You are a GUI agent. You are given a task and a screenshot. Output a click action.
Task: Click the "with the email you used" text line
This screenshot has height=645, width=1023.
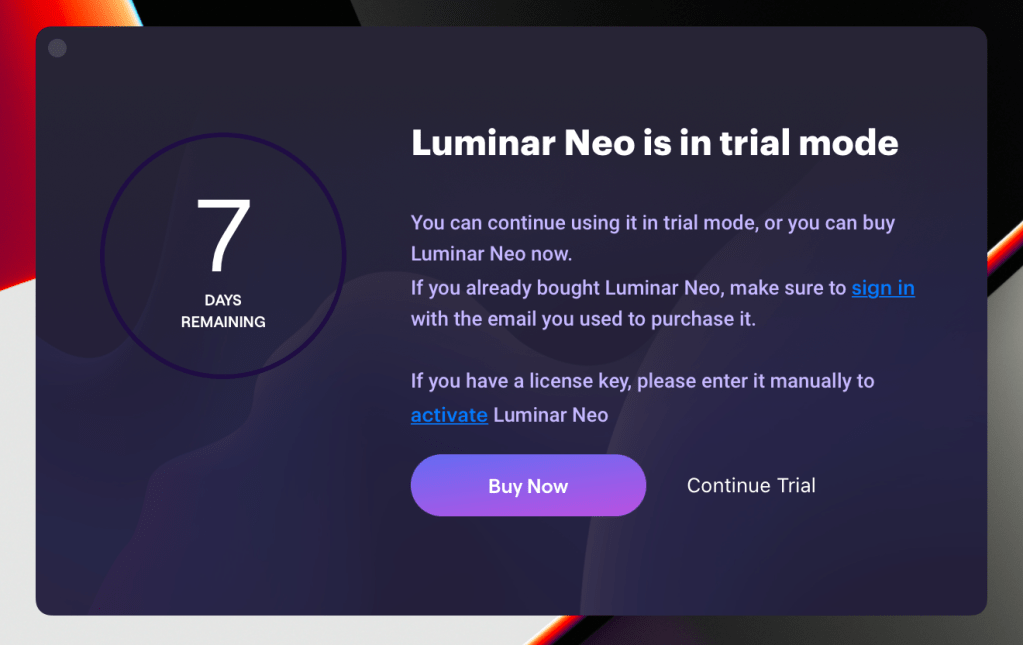[x=583, y=320]
